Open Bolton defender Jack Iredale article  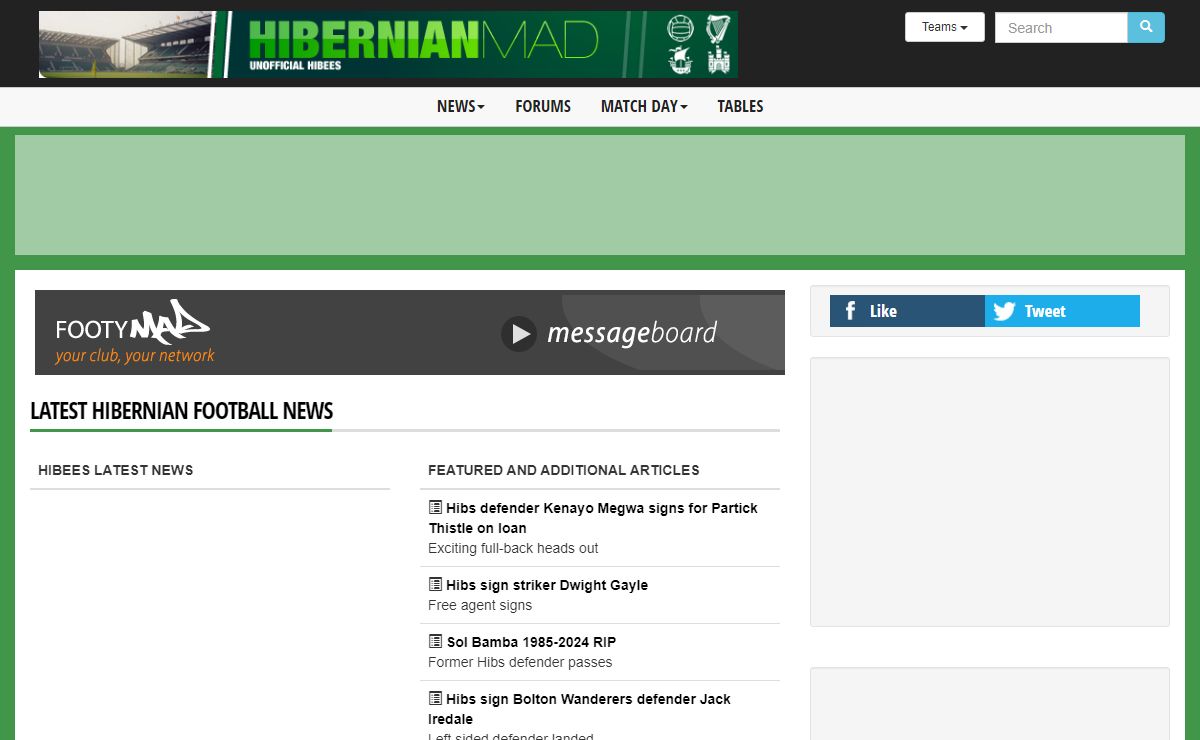click(x=580, y=709)
